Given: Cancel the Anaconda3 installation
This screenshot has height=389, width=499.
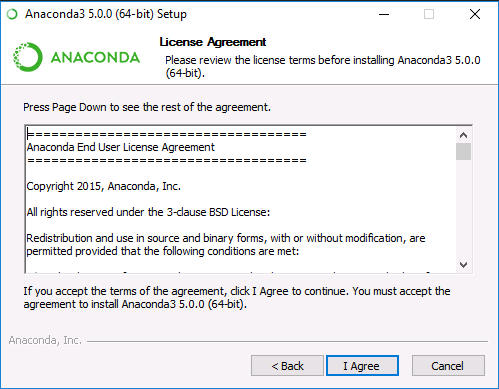Looking at the screenshot, I should pos(448,366).
